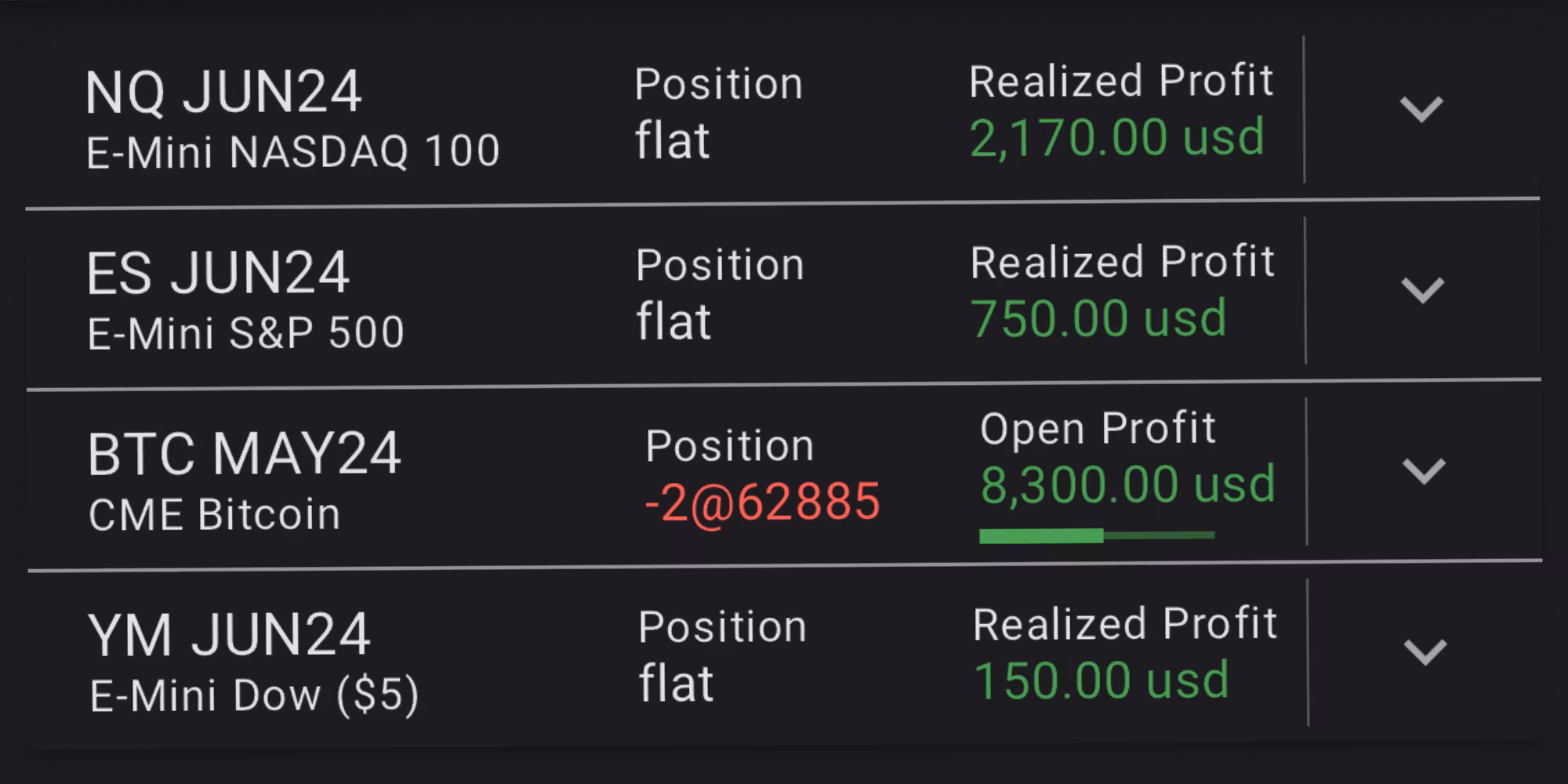Click the -2@62885 BTC position value
The image size is (1568, 784).
pyautogui.click(x=762, y=503)
